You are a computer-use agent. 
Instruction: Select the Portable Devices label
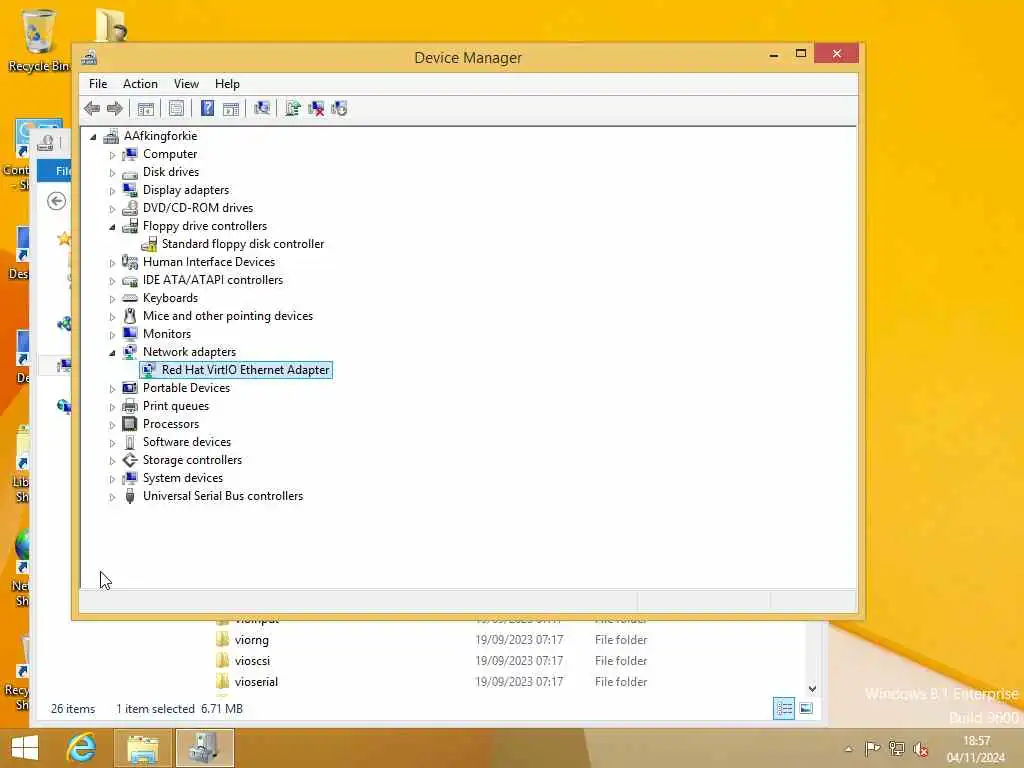(x=186, y=388)
